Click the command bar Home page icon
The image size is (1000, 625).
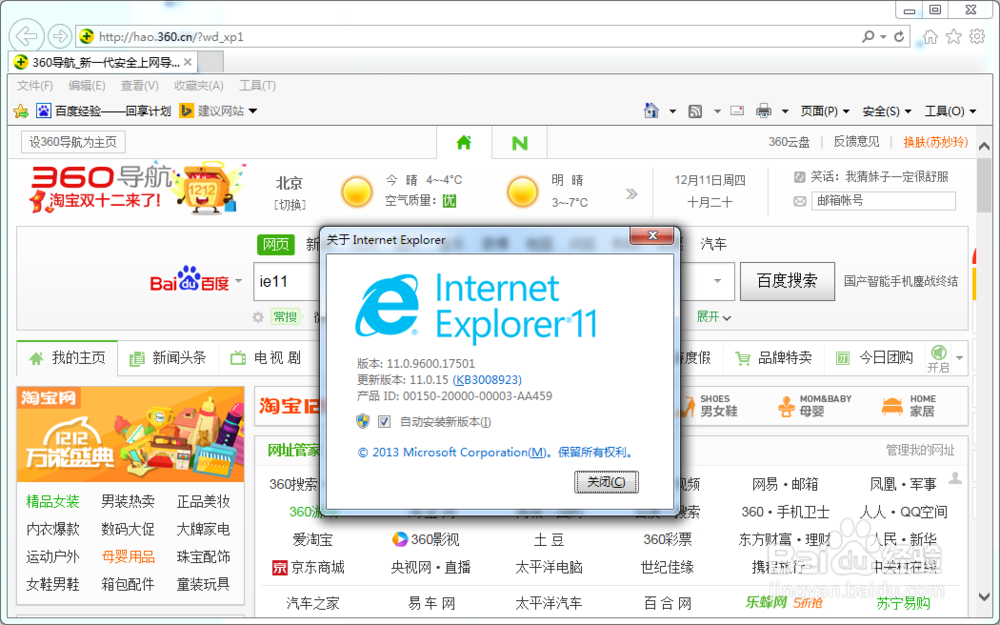(651, 111)
